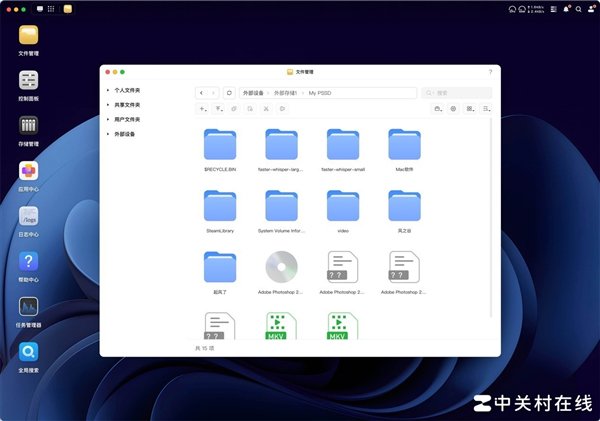Open the sort order dropdown
Screen dimensions: 600x421
pyautogui.click(x=486, y=109)
